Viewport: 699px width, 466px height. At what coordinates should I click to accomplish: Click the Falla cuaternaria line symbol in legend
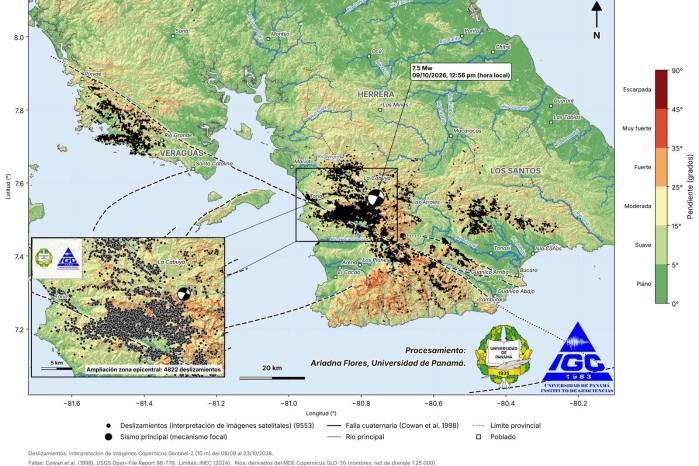[x=333, y=426]
